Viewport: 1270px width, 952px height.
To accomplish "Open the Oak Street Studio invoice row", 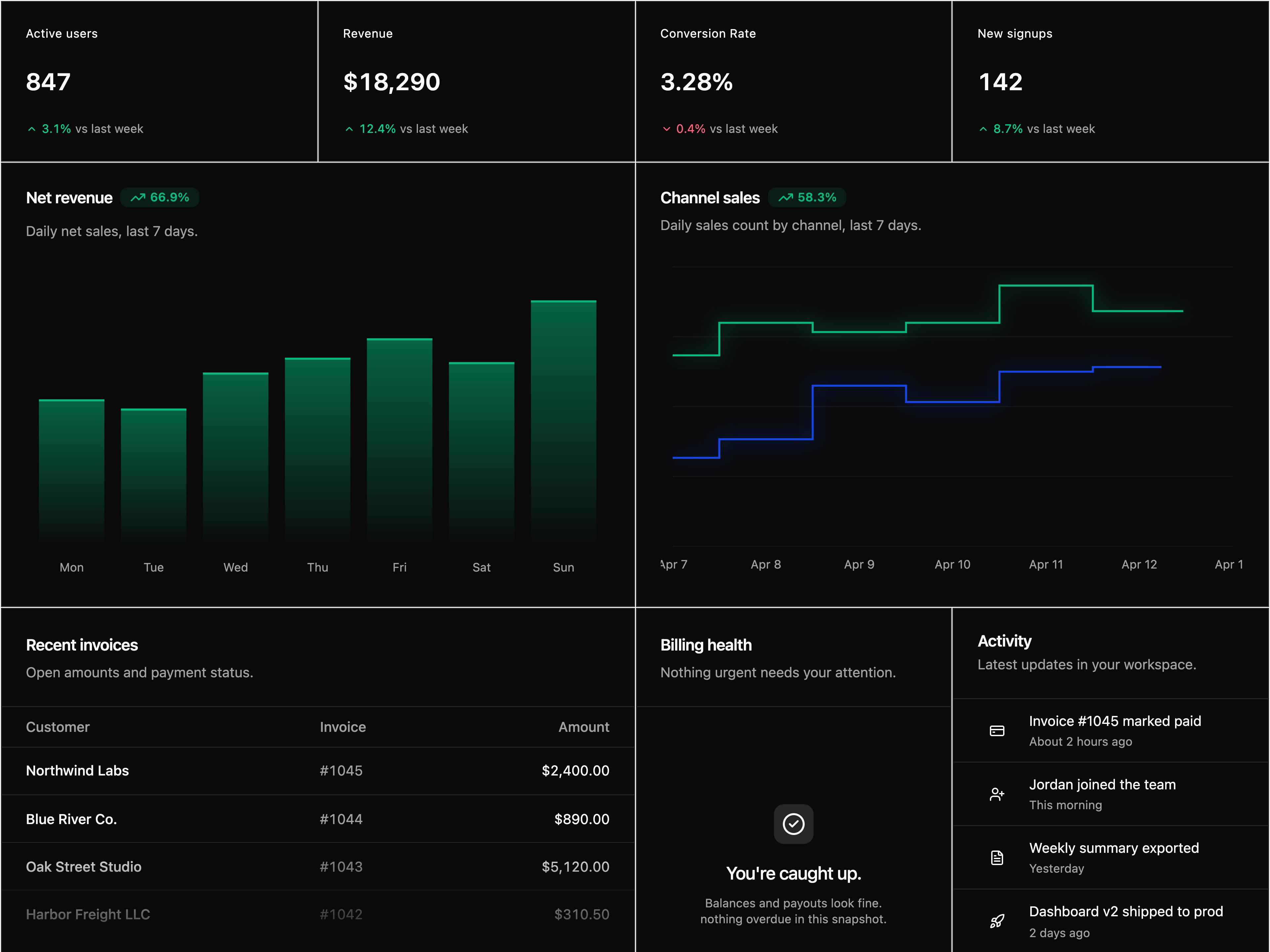I will point(317,866).
